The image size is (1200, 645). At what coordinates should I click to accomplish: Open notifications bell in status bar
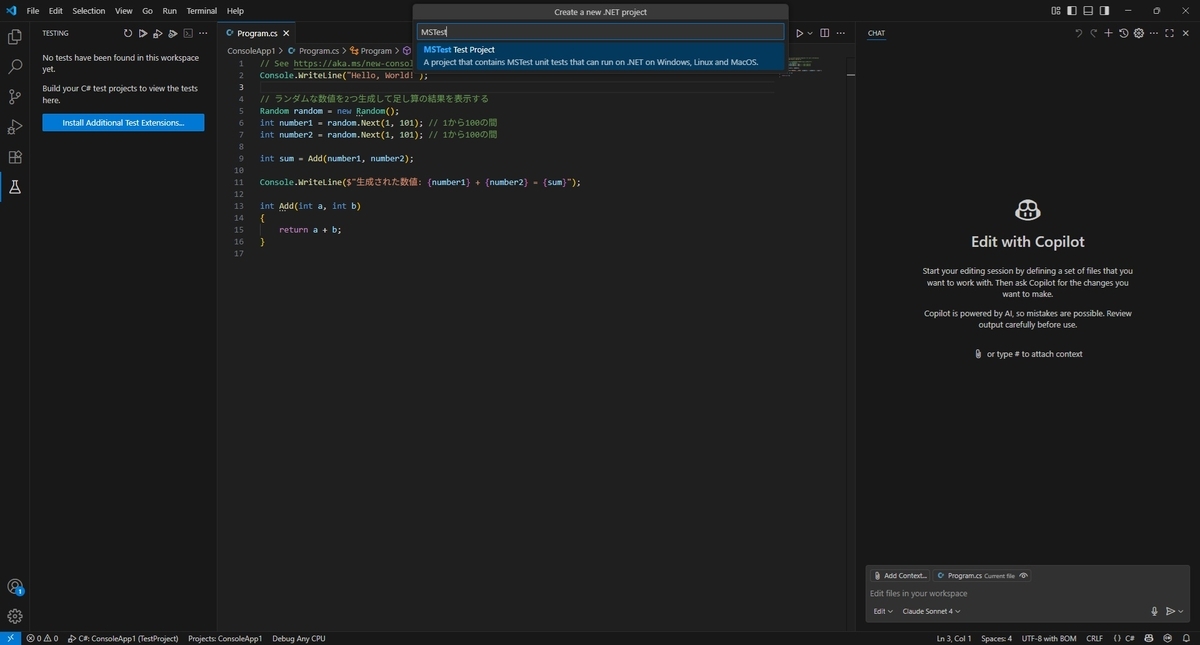click(x=1186, y=638)
